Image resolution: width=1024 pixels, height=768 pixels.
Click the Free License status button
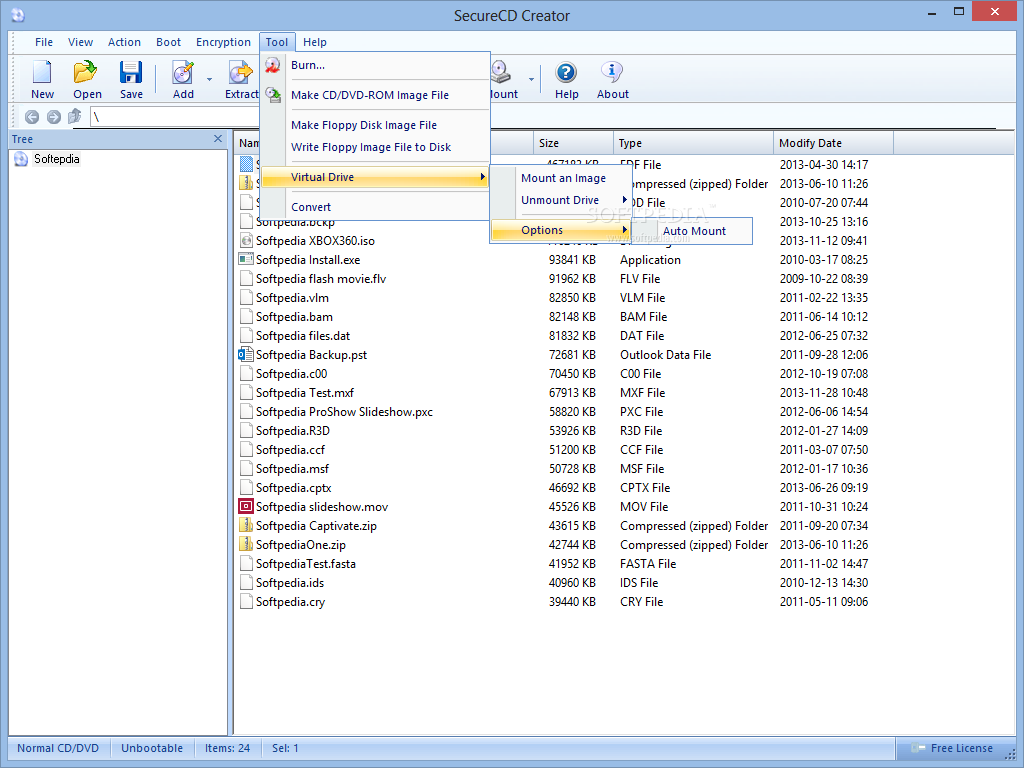tap(953, 748)
